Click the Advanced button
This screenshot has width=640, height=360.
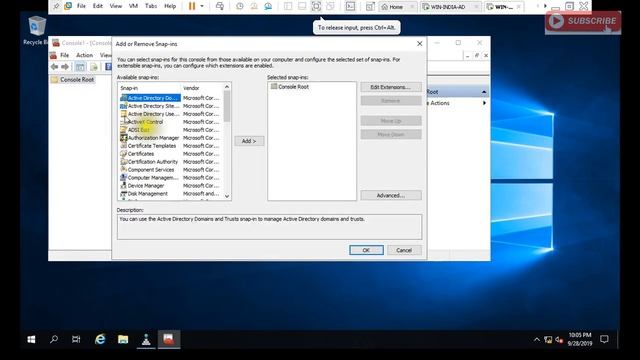391,196
